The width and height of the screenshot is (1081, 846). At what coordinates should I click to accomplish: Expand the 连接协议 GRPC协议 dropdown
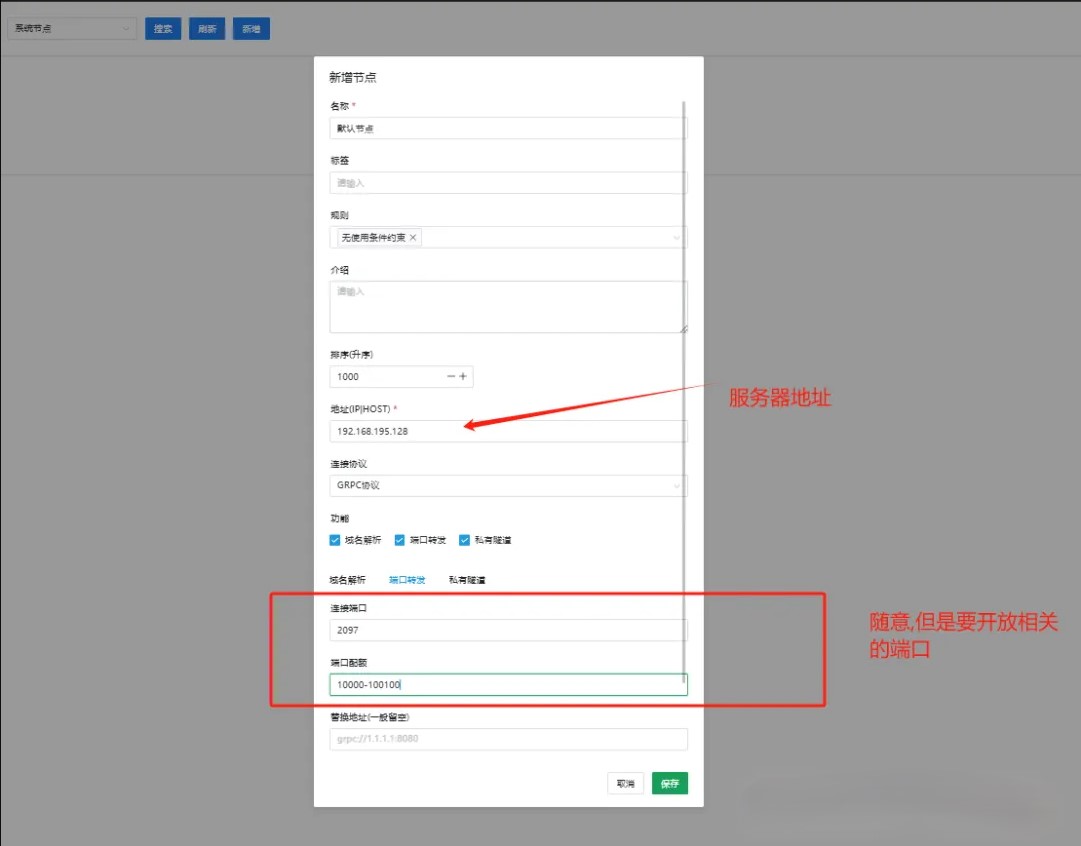click(x=508, y=486)
